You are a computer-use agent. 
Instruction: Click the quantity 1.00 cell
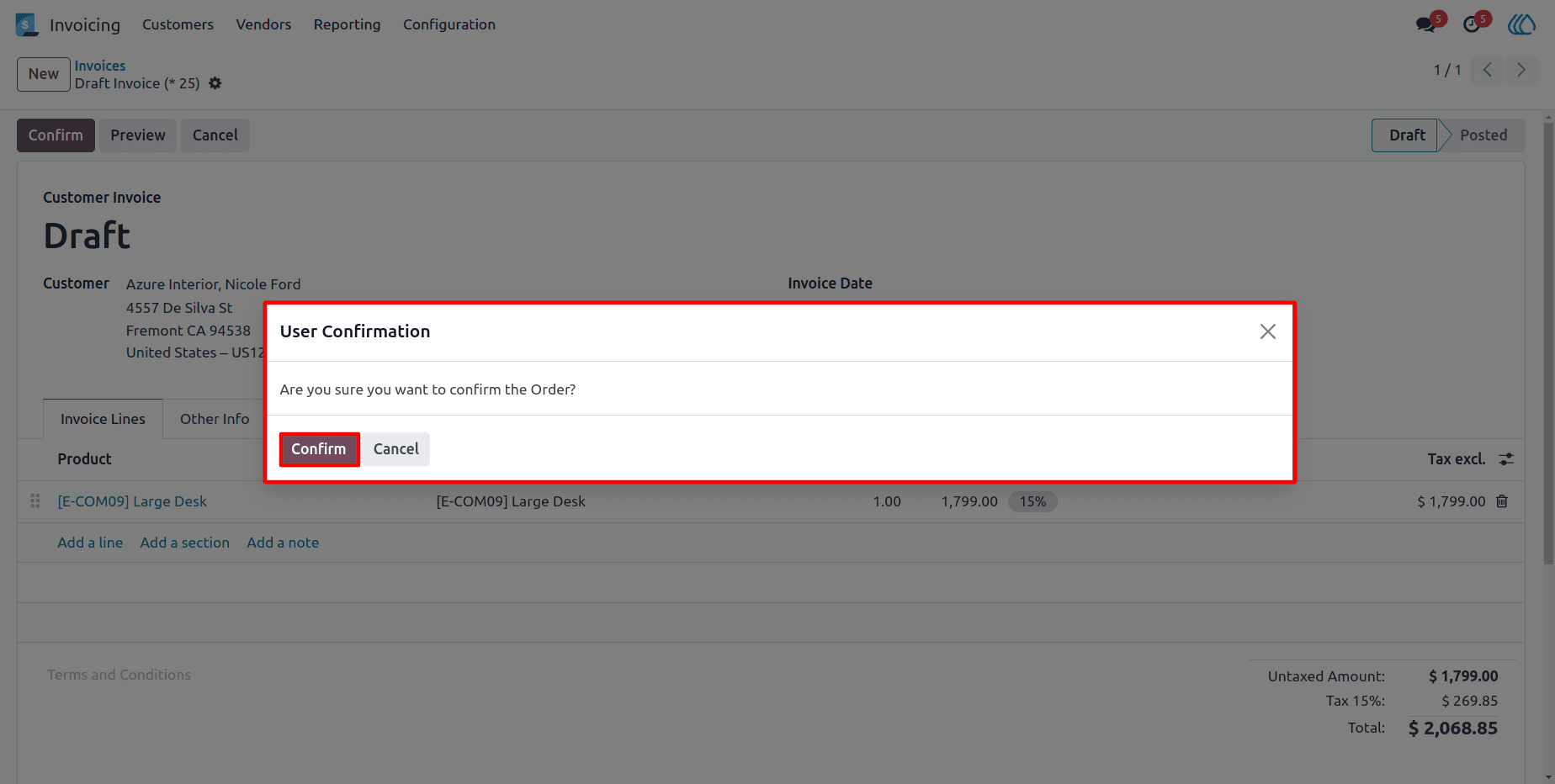[x=887, y=501]
